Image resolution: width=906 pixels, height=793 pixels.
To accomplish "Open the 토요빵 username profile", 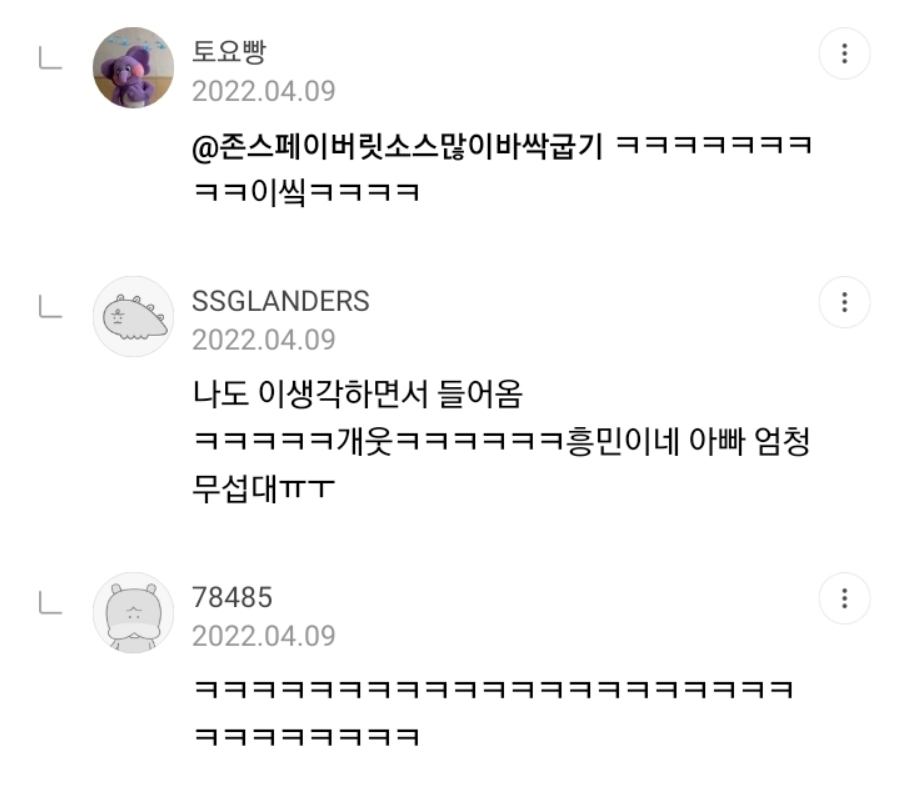I will [x=229, y=52].
